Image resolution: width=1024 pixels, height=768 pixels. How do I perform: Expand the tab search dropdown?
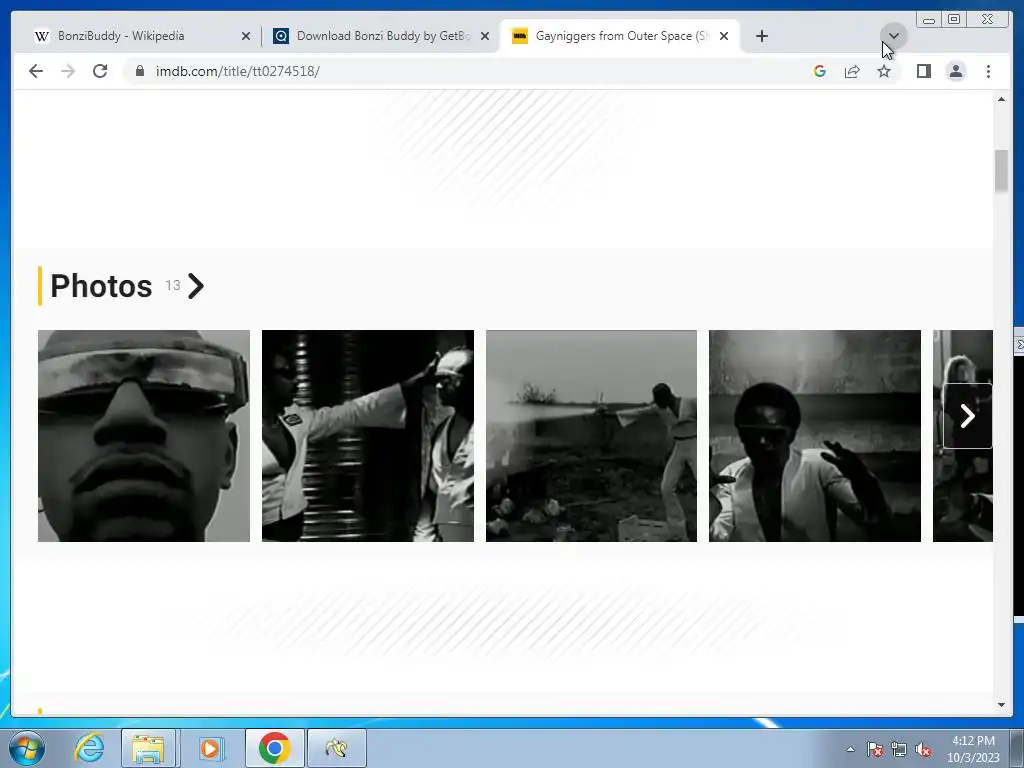click(894, 36)
